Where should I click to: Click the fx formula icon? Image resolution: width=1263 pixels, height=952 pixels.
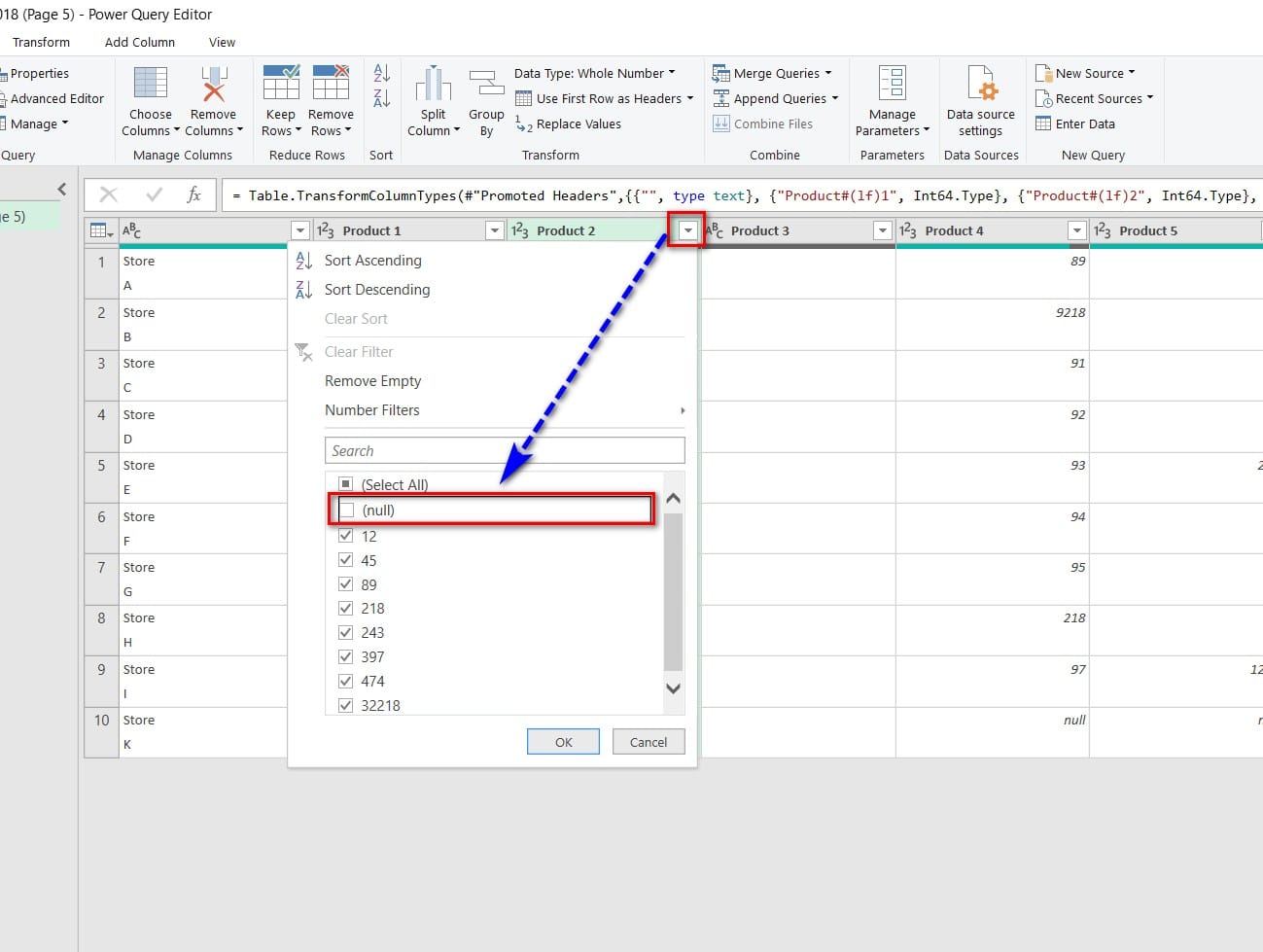[x=194, y=194]
